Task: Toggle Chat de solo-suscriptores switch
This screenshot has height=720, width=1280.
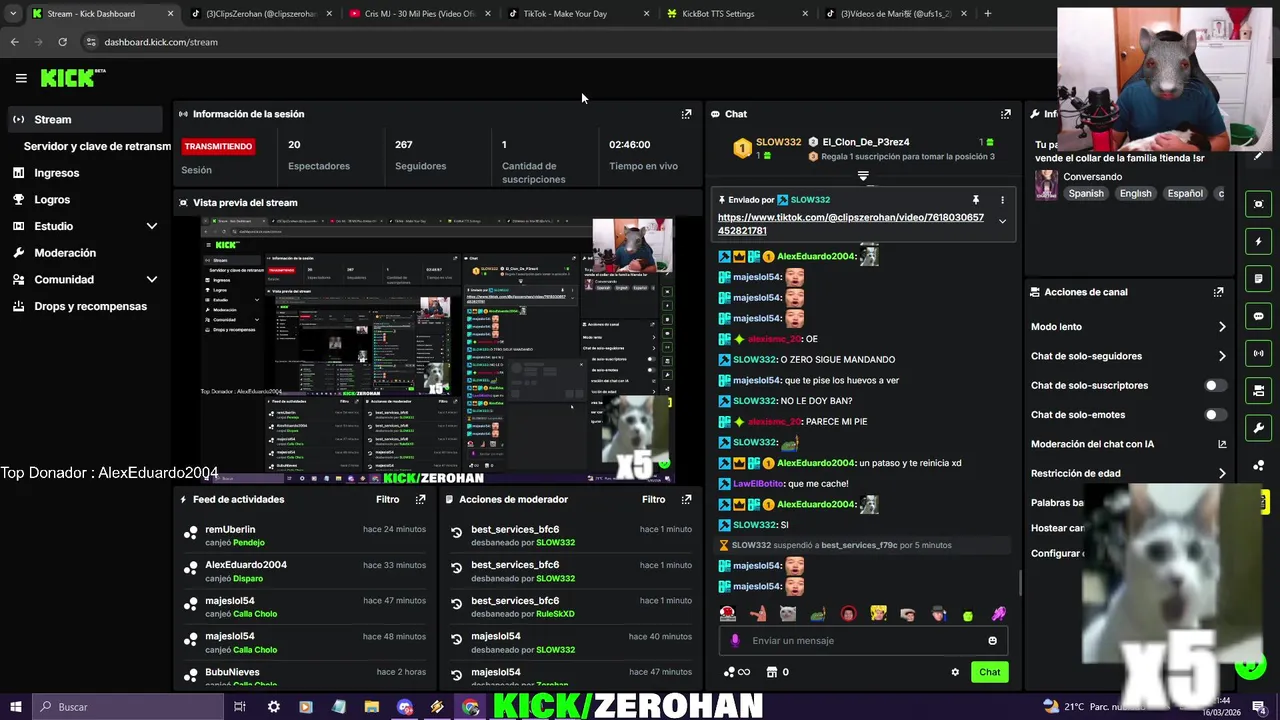Action: [x=1215, y=385]
